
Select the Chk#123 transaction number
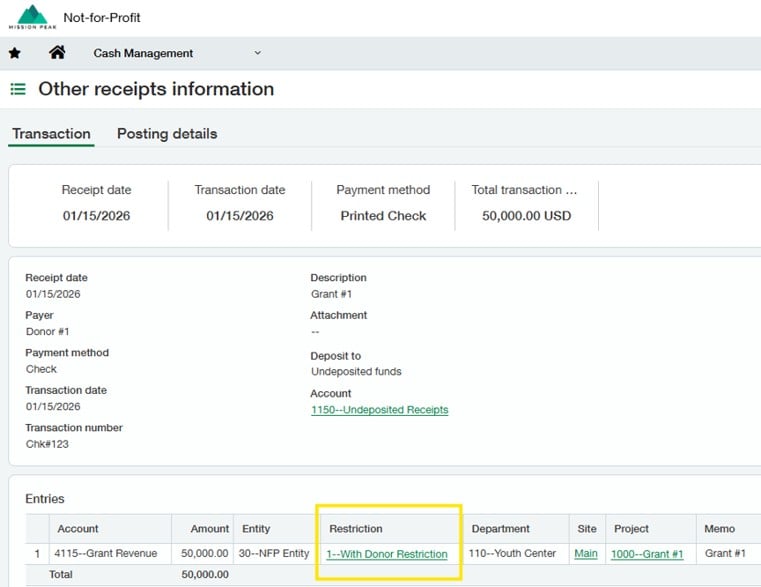47,444
